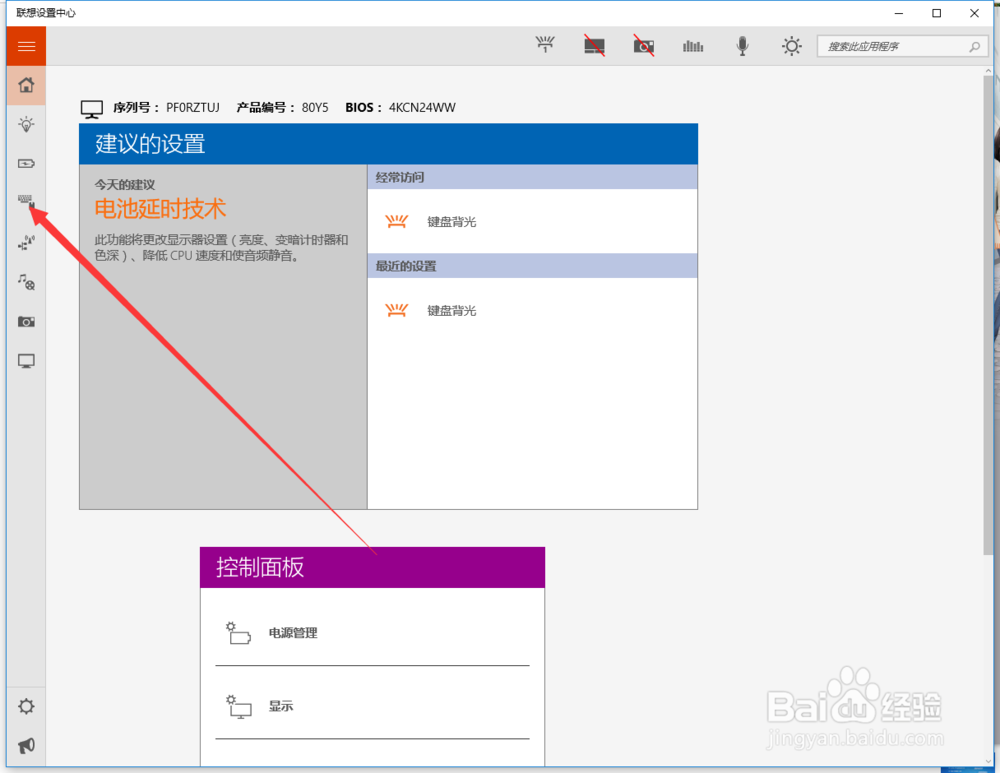The height and width of the screenshot is (773, 1000).
Task: Click the serial number PF0RZTUJ text
Action: [x=193, y=108]
